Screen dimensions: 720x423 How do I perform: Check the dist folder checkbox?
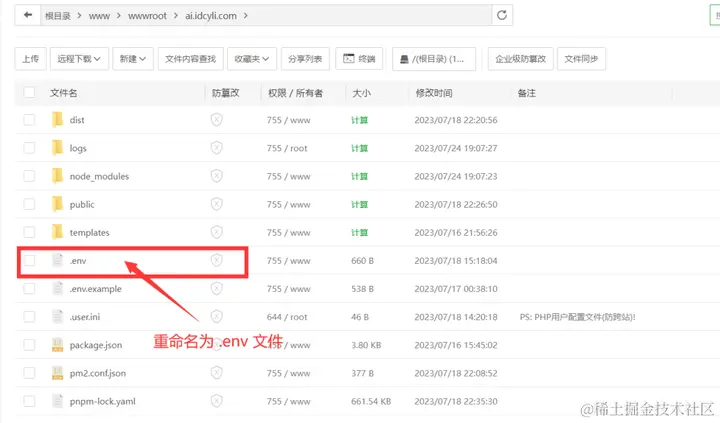(x=29, y=120)
